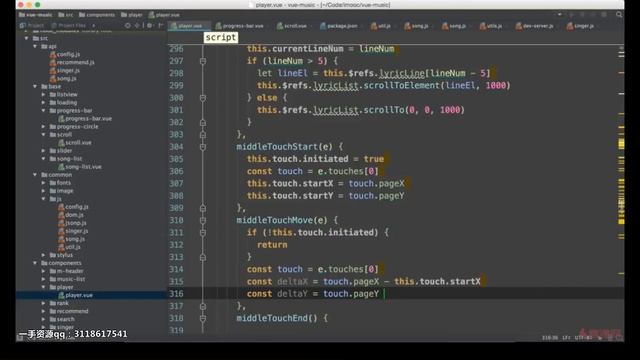This screenshot has height=360, width=640.
Task: Open Search Everywhere magnifier icon
Action: pyautogui.click(x=619, y=15)
